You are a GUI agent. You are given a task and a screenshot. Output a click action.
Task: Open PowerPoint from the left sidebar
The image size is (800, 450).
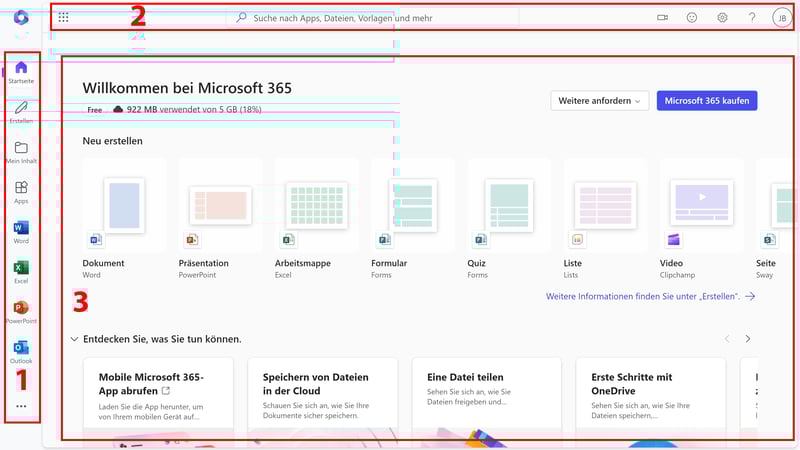click(x=21, y=310)
